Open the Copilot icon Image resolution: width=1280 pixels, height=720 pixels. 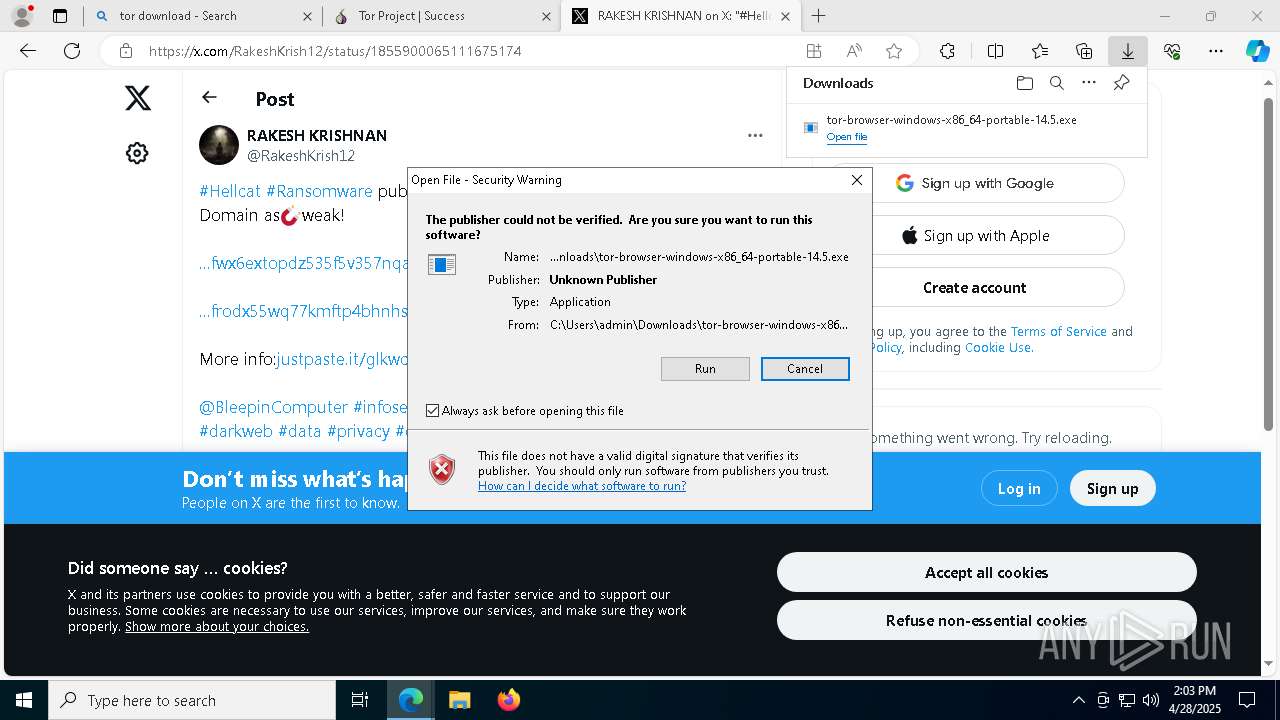pyautogui.click(x=1258, y=51)
